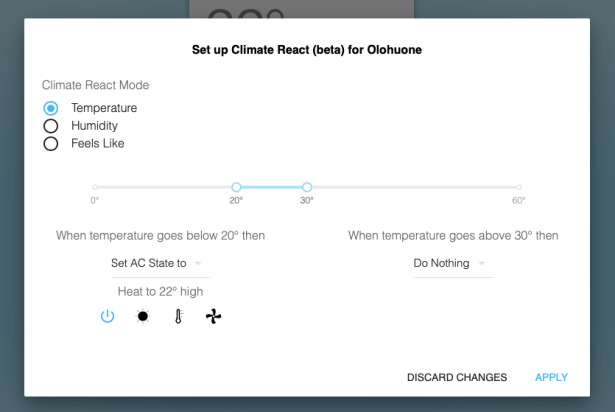
Task: Click the 30° high threshold slider handle
Action: coord(307,187)
